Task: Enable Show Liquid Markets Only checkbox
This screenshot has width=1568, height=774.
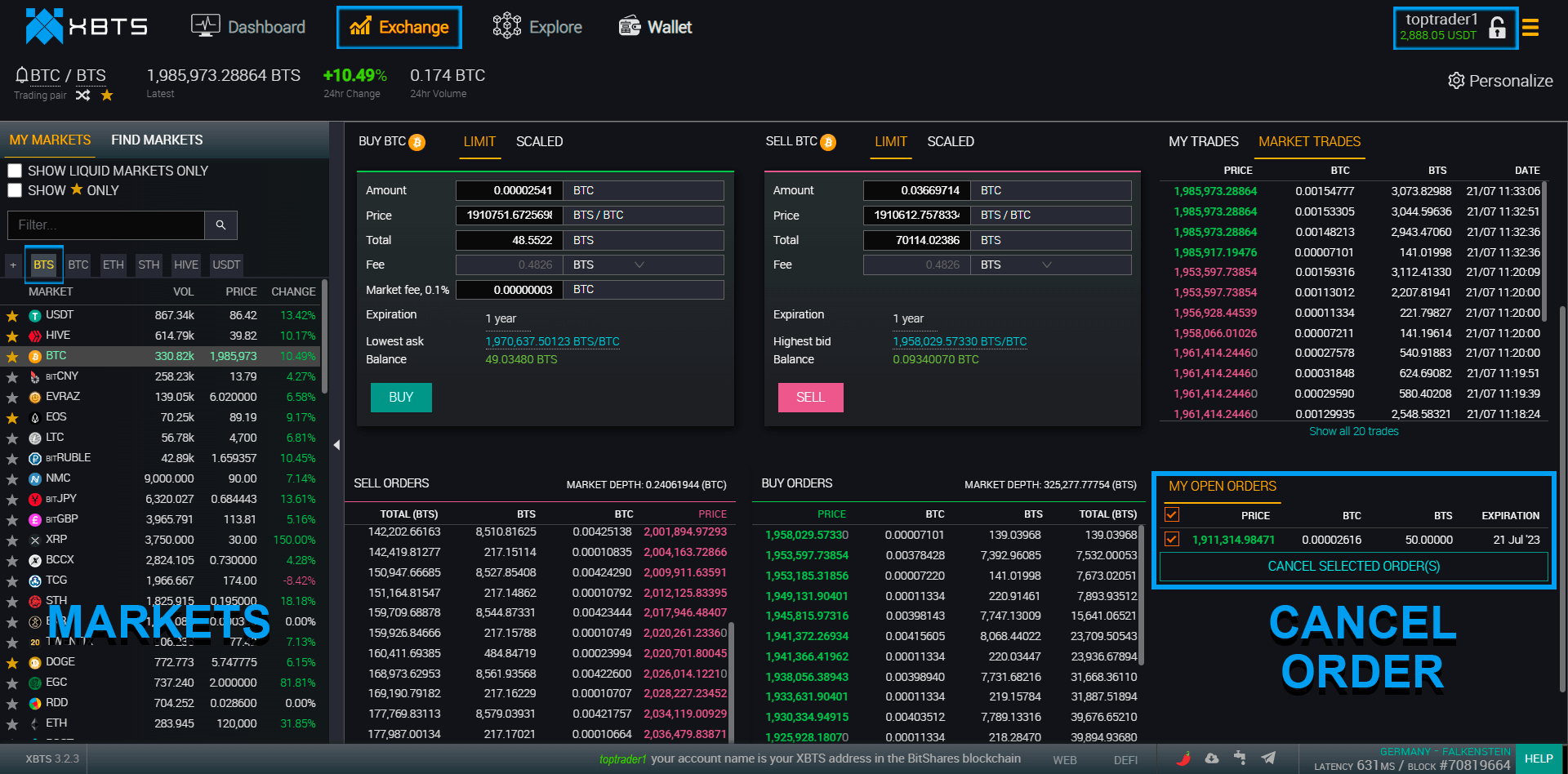Action: point(15,171)
